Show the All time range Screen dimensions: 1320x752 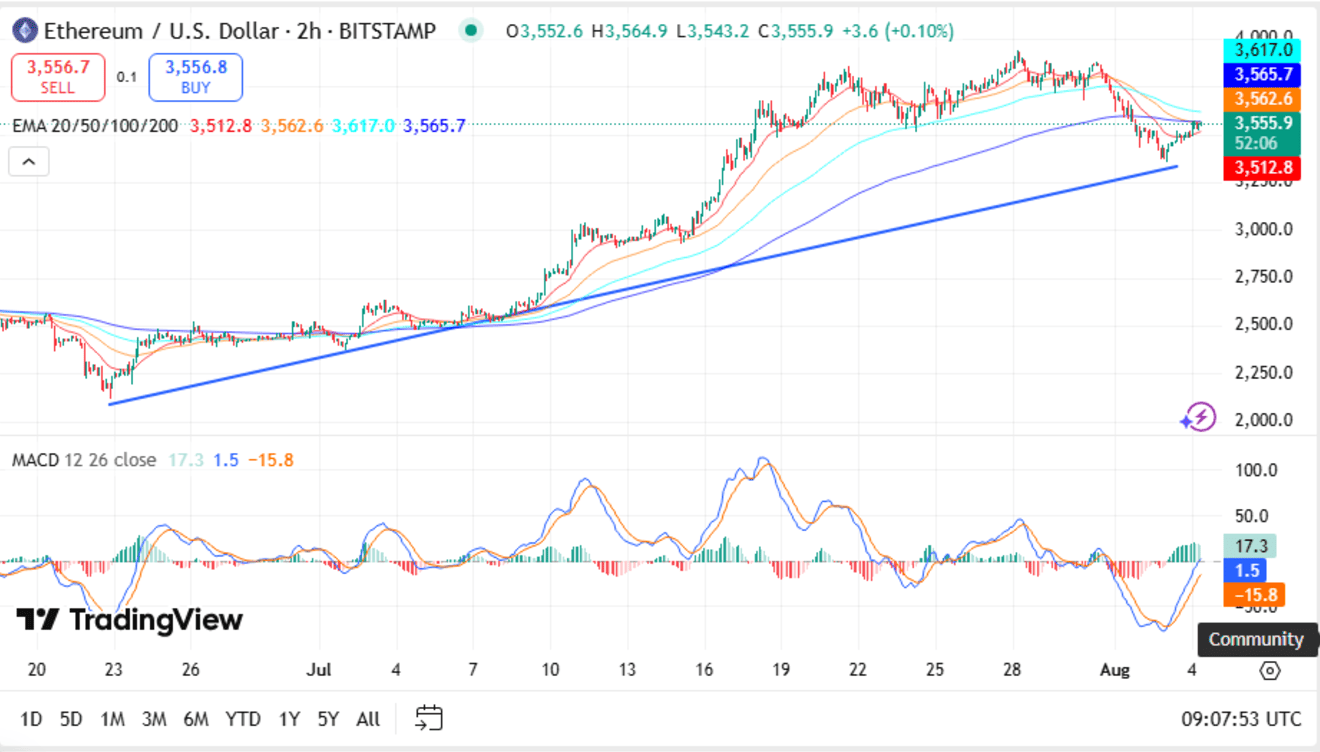(x=368, y=719)
